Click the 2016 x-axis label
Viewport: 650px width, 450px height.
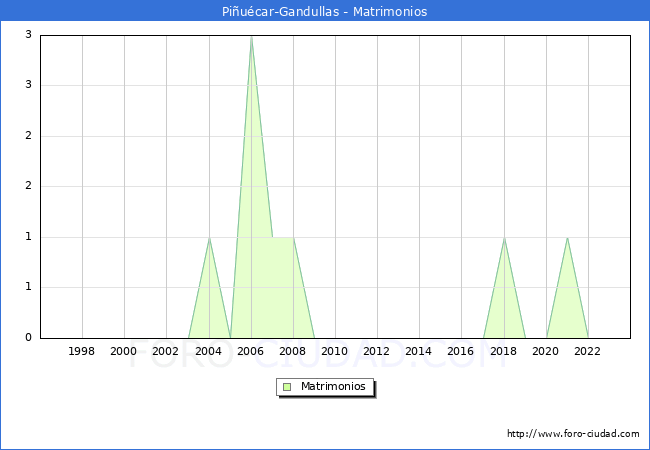point(461,351)
